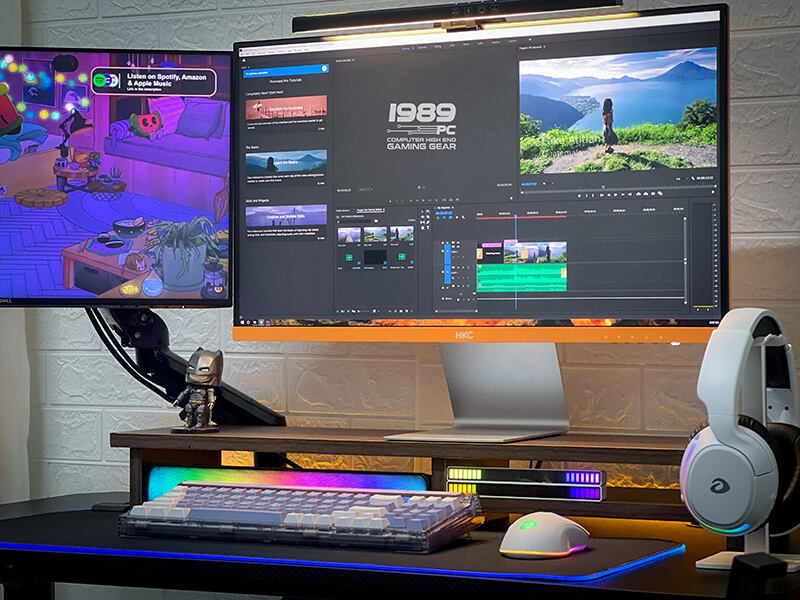Open Creative and Stylistic Edits tutorial card
The width and height of the screenshot is (800, 600).
tap(286, 216)
